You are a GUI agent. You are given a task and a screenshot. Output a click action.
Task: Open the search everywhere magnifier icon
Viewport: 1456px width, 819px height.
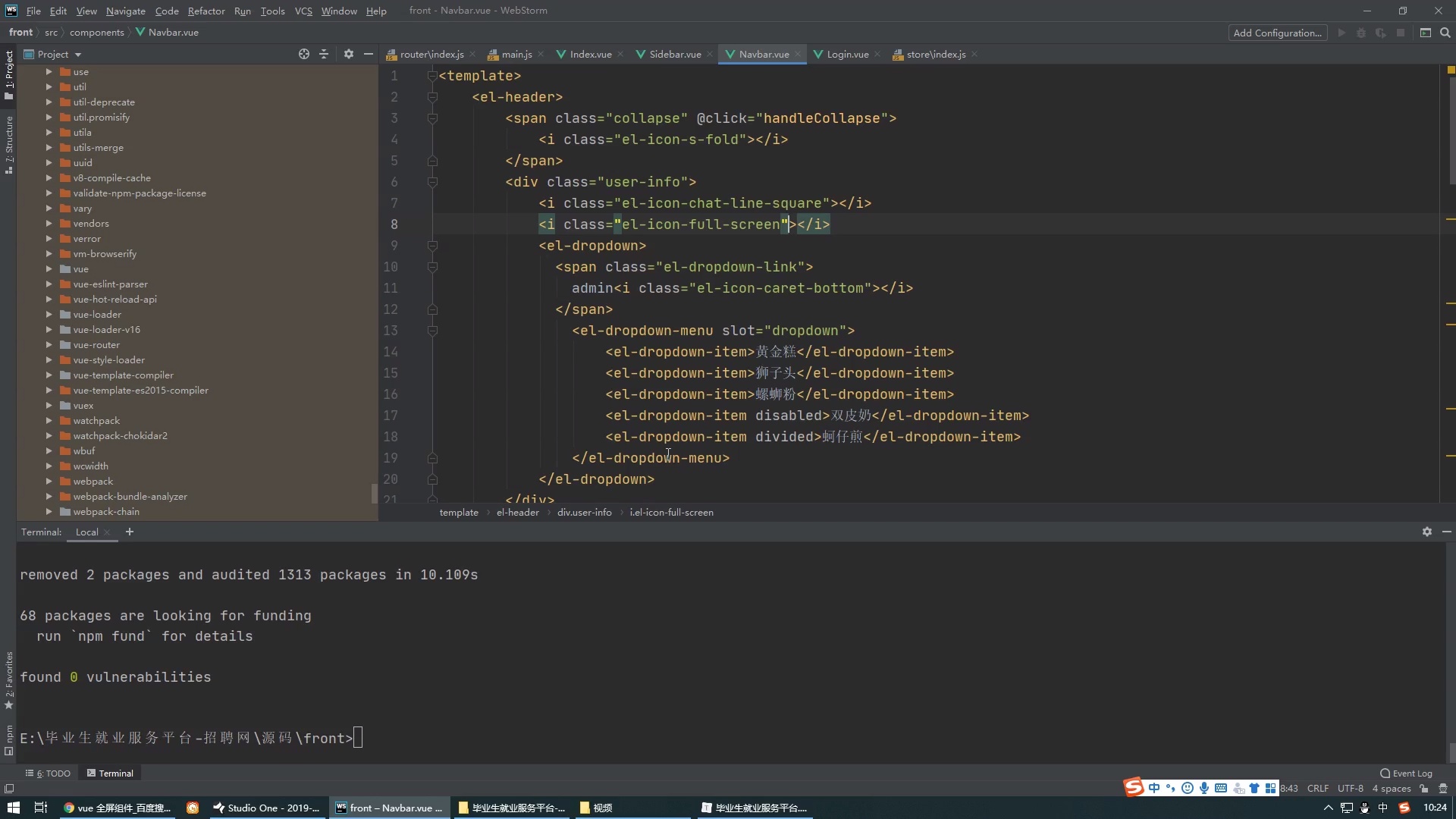click(1445, 33)
